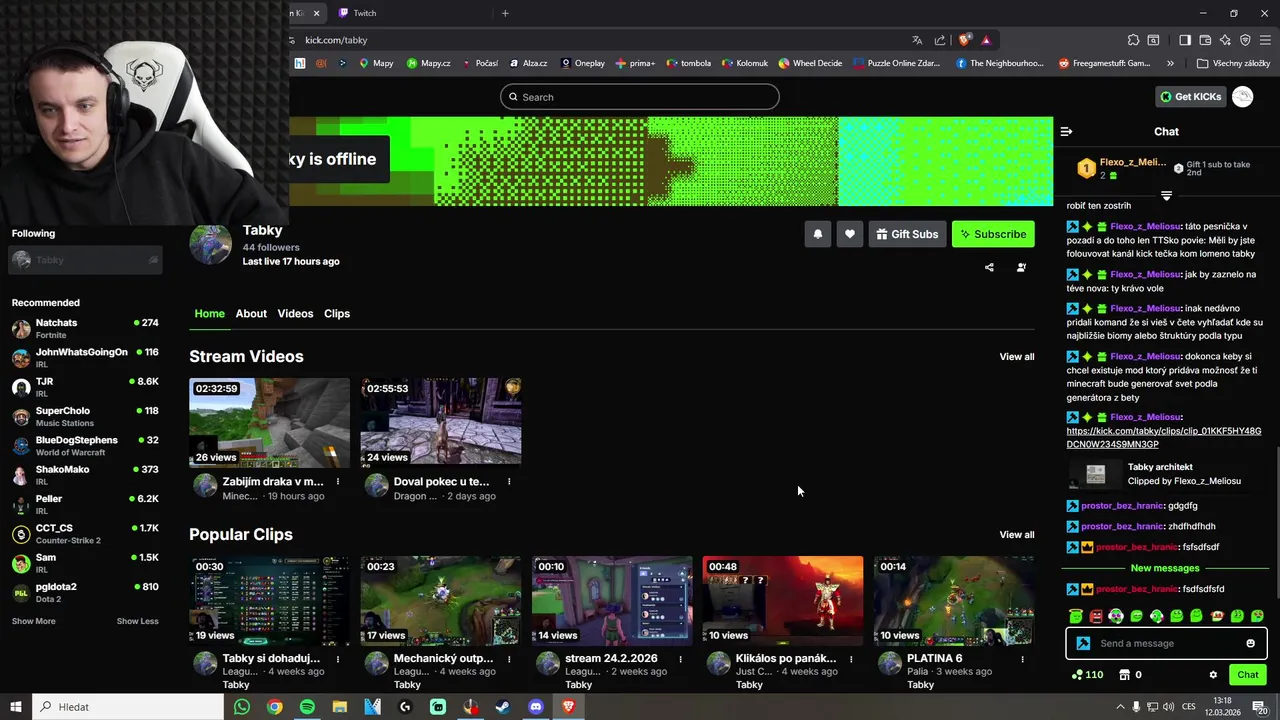Switch to the Videos tab
This screenshot has height=720, width=1280.
tap(295, 314)
